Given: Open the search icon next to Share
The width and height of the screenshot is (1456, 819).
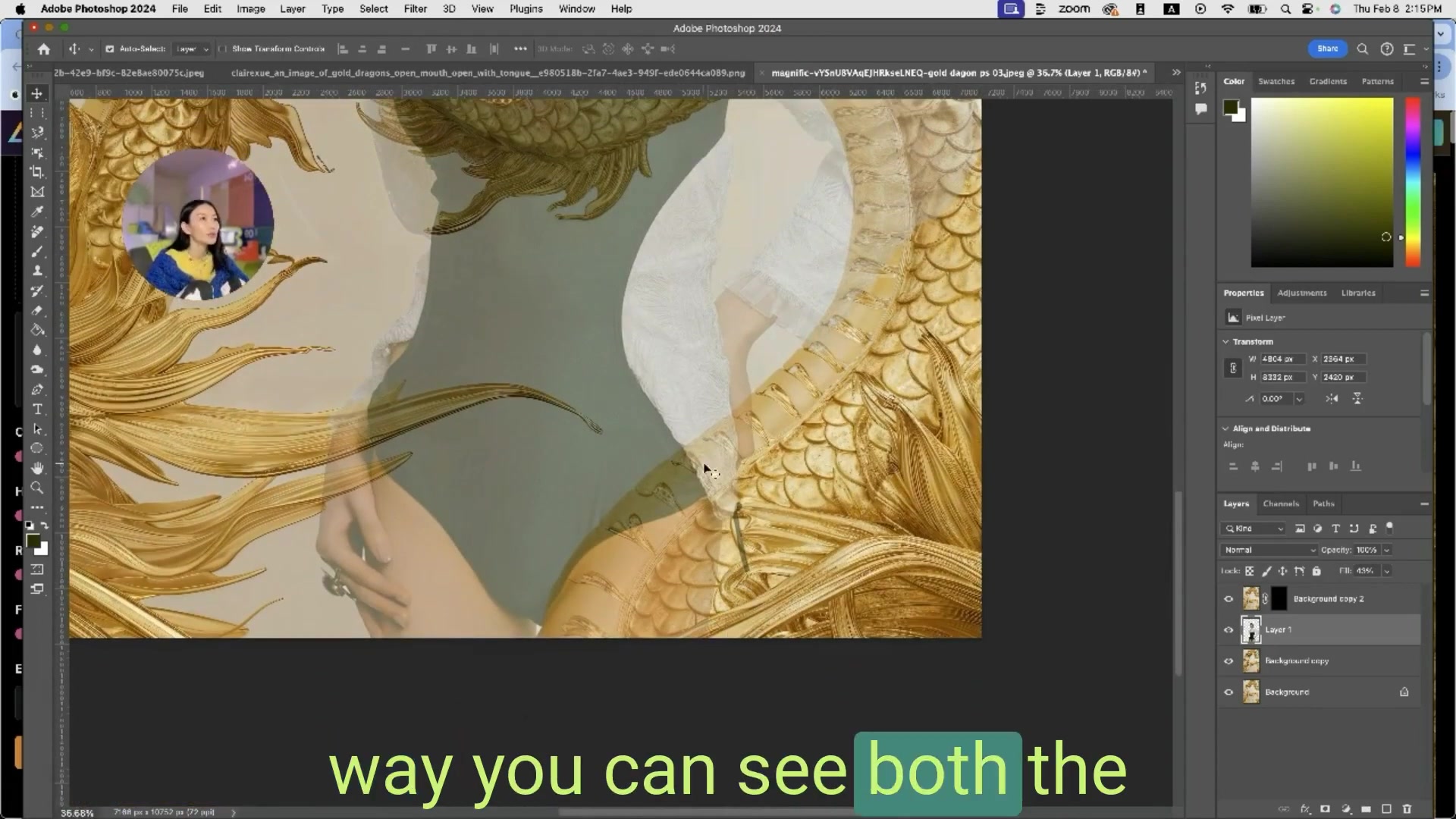Looking at the screenshot, I should (1362, 49).
